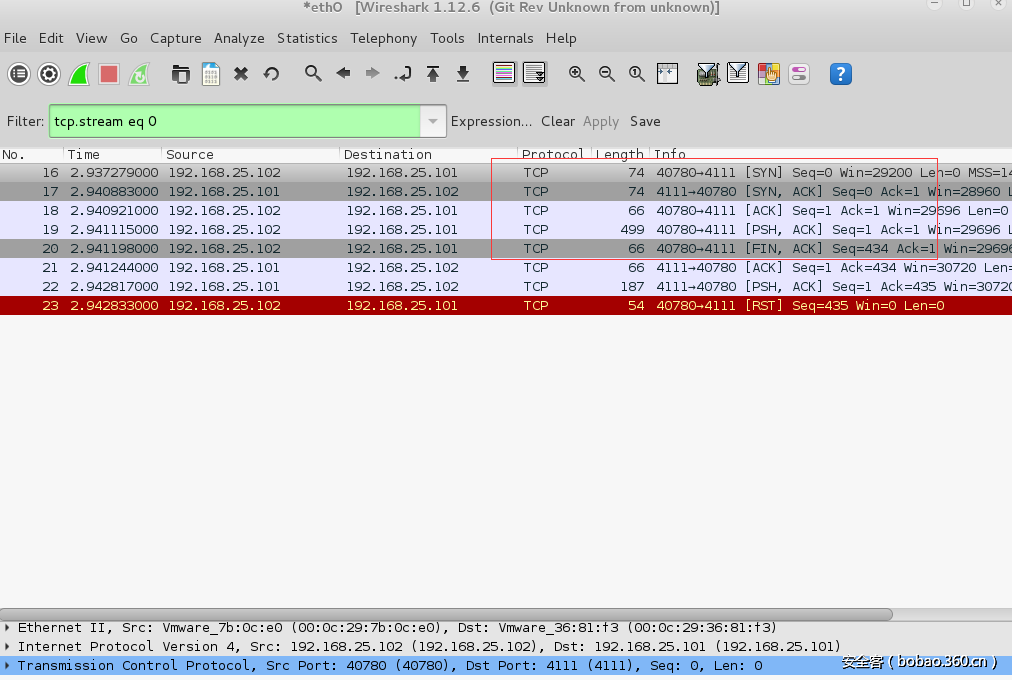The image size is (1012, 680).
Task: Open the Statistics menu
Action: 307,38
